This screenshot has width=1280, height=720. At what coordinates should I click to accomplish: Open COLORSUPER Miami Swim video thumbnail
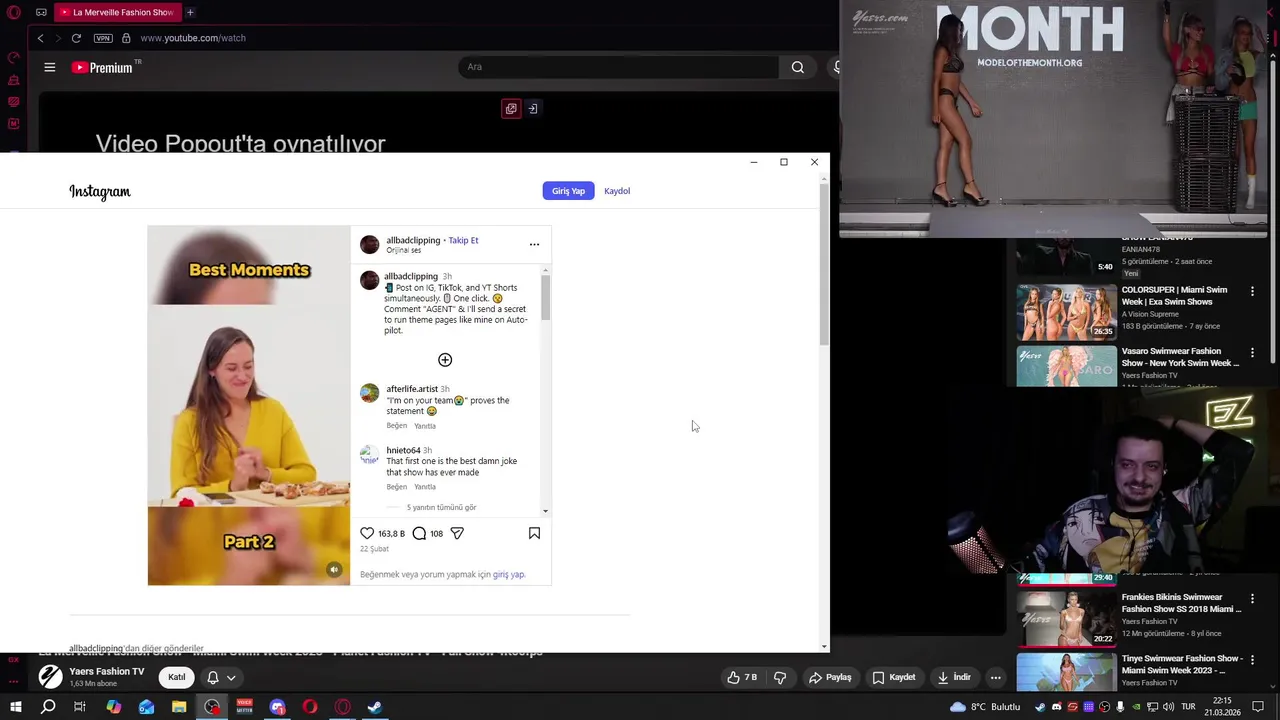tap(1066, 312)
